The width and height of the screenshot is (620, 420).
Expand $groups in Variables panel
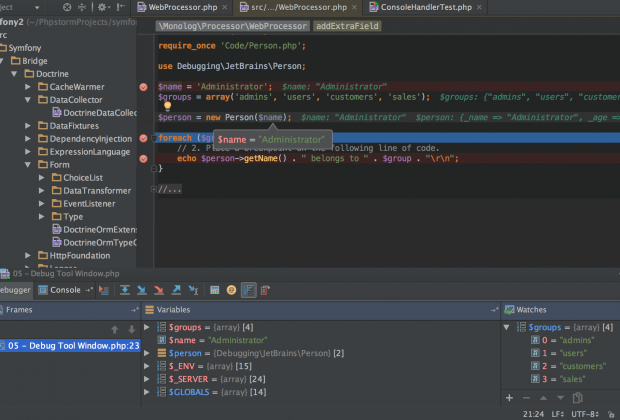point(147,327)
